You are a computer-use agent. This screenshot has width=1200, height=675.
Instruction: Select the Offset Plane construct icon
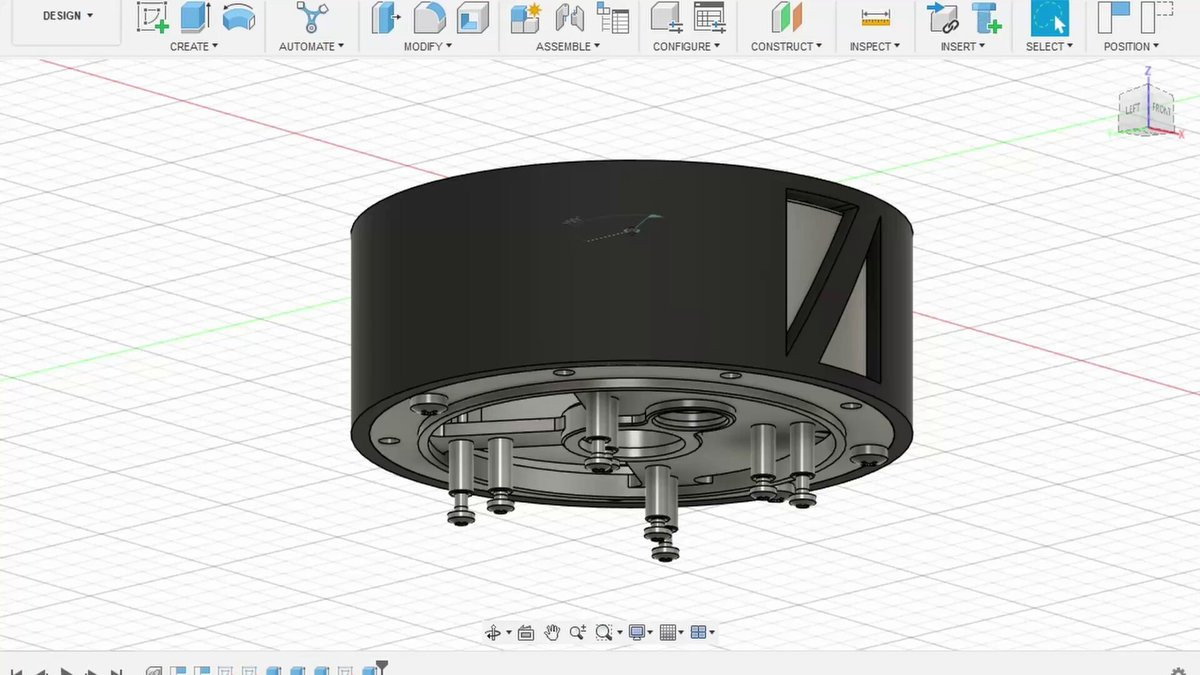(x=787, y=18)
